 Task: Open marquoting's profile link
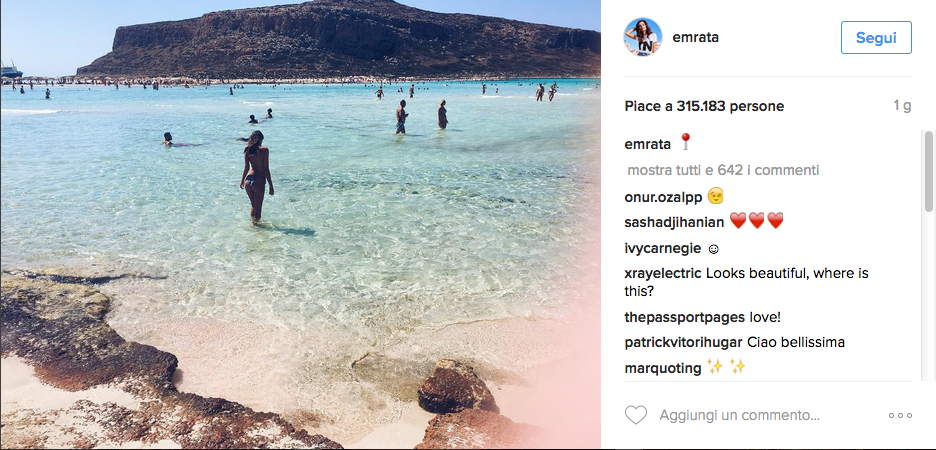(663, 368)
